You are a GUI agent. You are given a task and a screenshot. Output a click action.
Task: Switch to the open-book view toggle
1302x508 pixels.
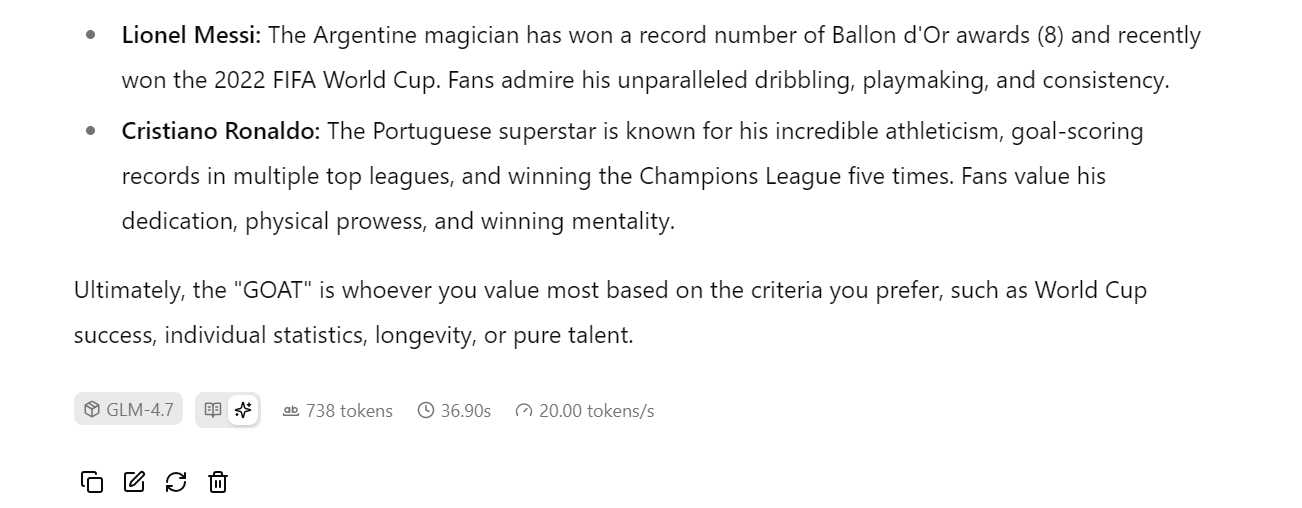213,410
